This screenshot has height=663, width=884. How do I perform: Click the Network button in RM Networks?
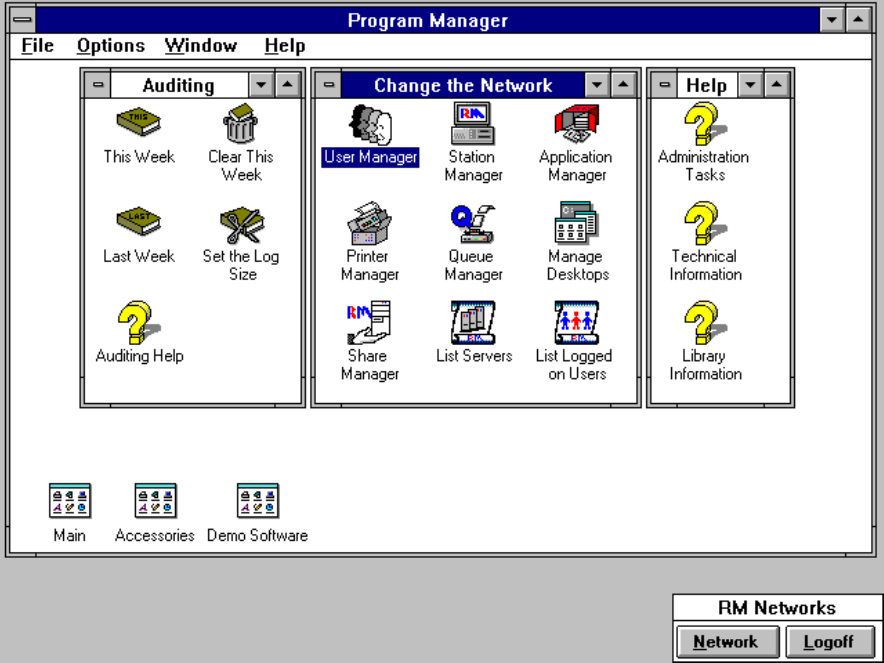tap(727, 642)
